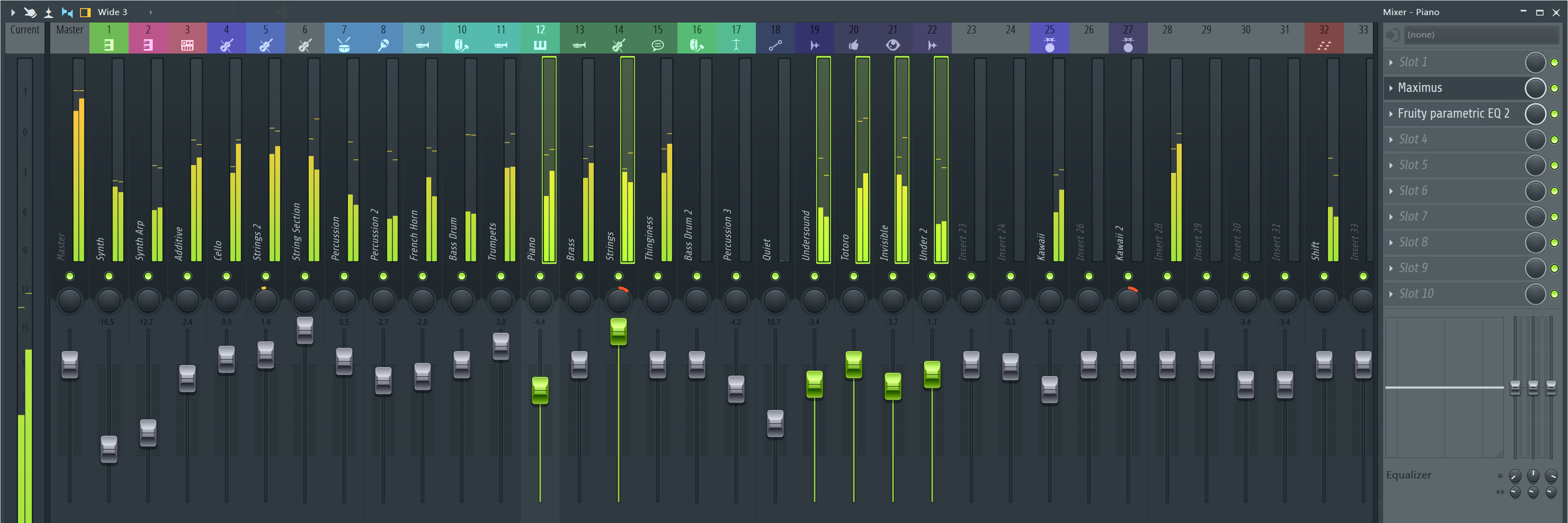Click the orange extra-panel toggle icon
This screenshot has height=523, width=1568.
(x=85, y=12)
